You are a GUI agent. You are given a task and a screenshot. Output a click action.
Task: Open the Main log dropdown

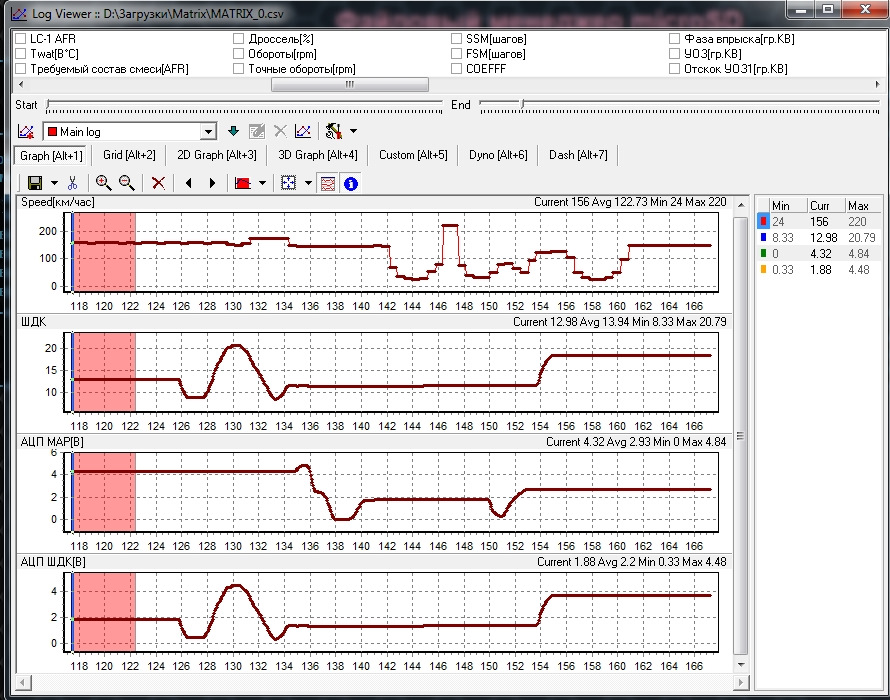point(208,132)
